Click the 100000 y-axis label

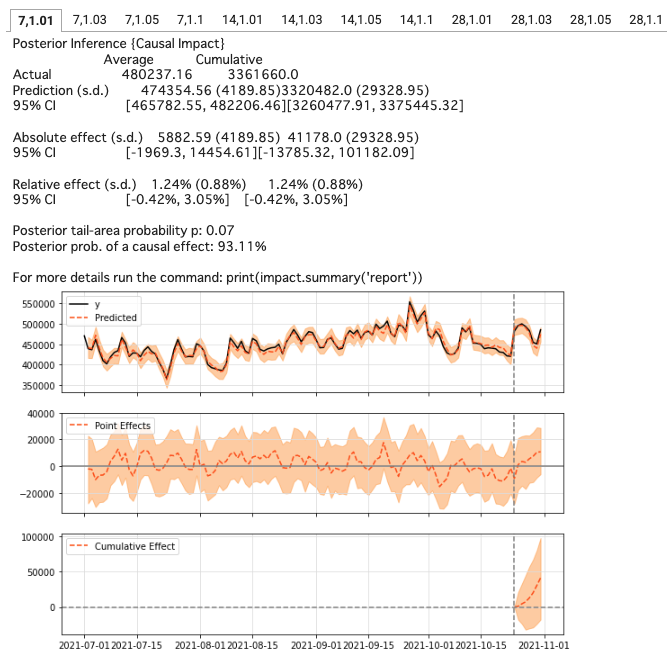pyautogui.click(x=39, y=537)
